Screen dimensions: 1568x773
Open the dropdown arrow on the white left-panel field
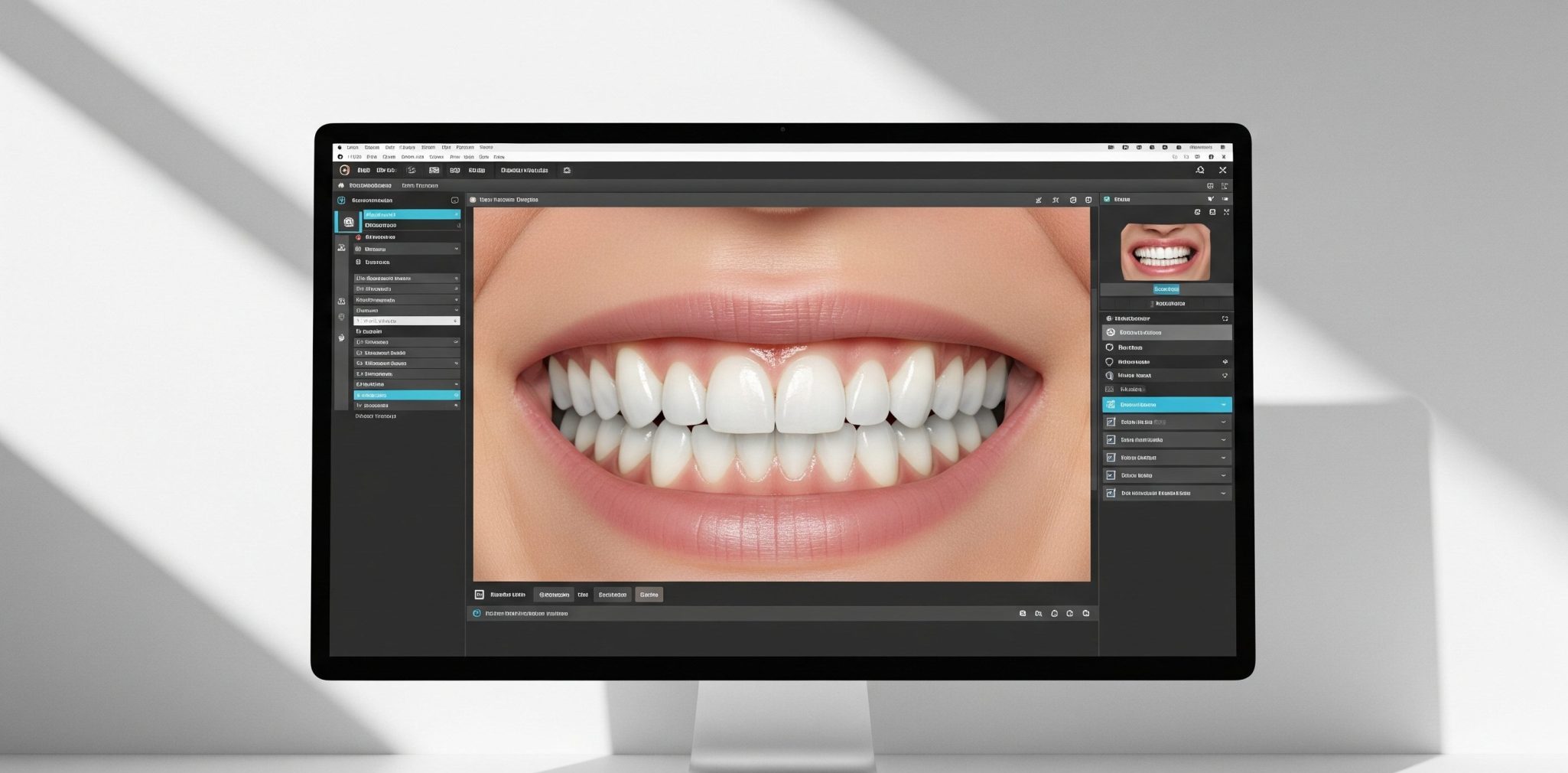(456, 321)
